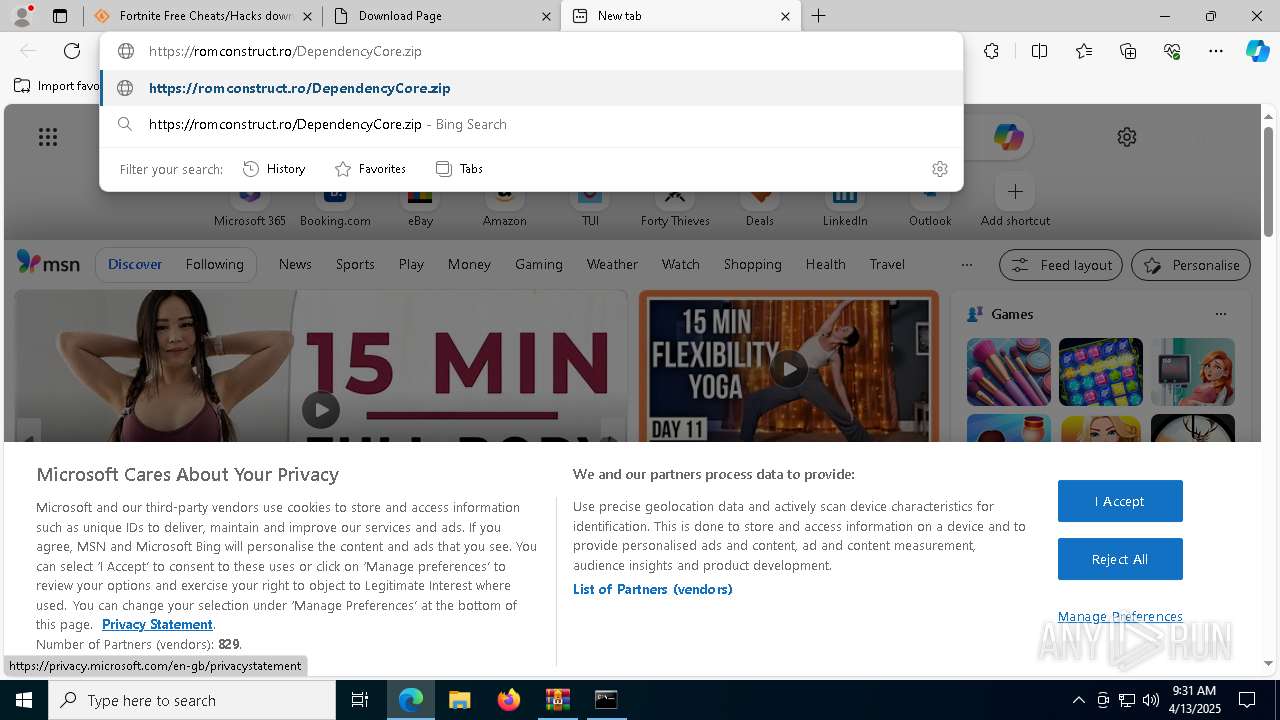
Task: Open Favorites star toolbar icon
Action: coord(1084,51)
